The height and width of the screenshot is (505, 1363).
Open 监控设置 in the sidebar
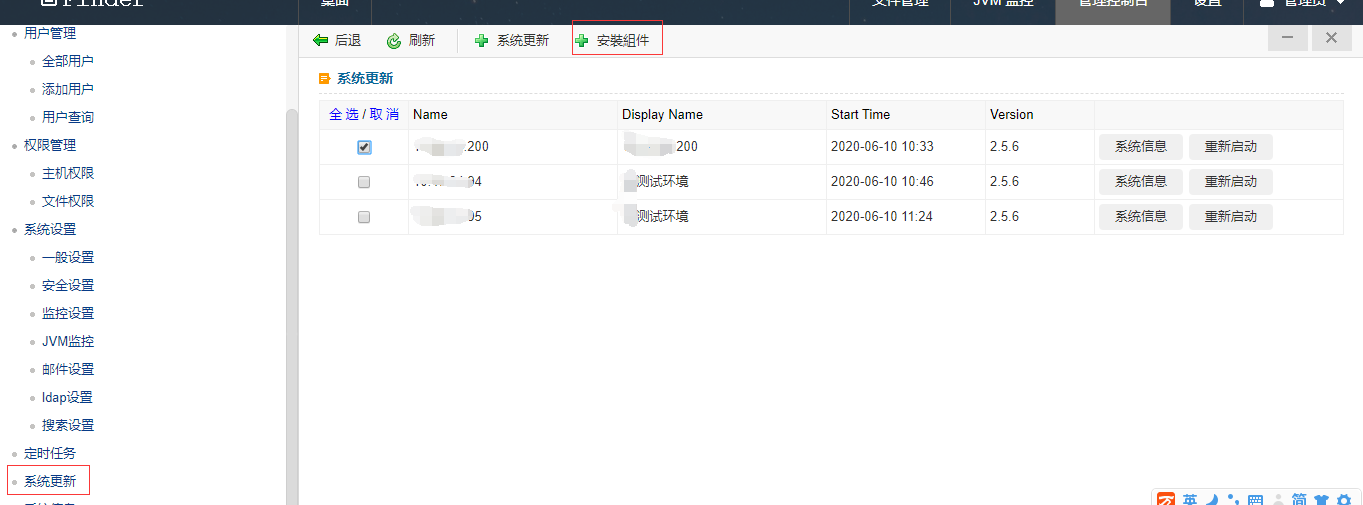pyautogui.click(x=68, y=313)
